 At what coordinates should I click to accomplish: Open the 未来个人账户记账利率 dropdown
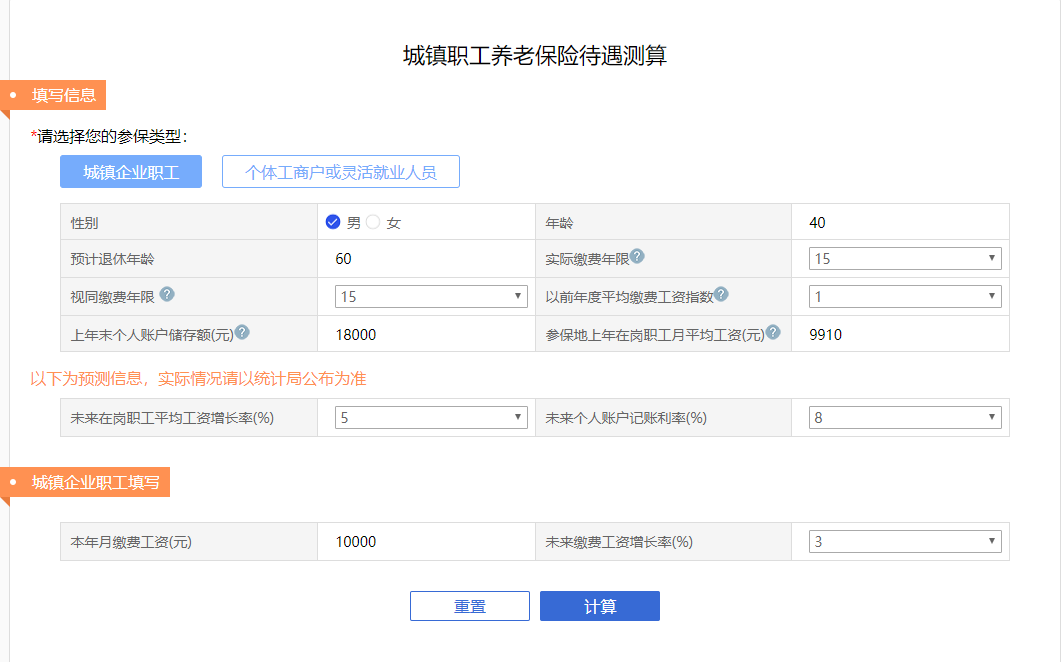(904, 418)
